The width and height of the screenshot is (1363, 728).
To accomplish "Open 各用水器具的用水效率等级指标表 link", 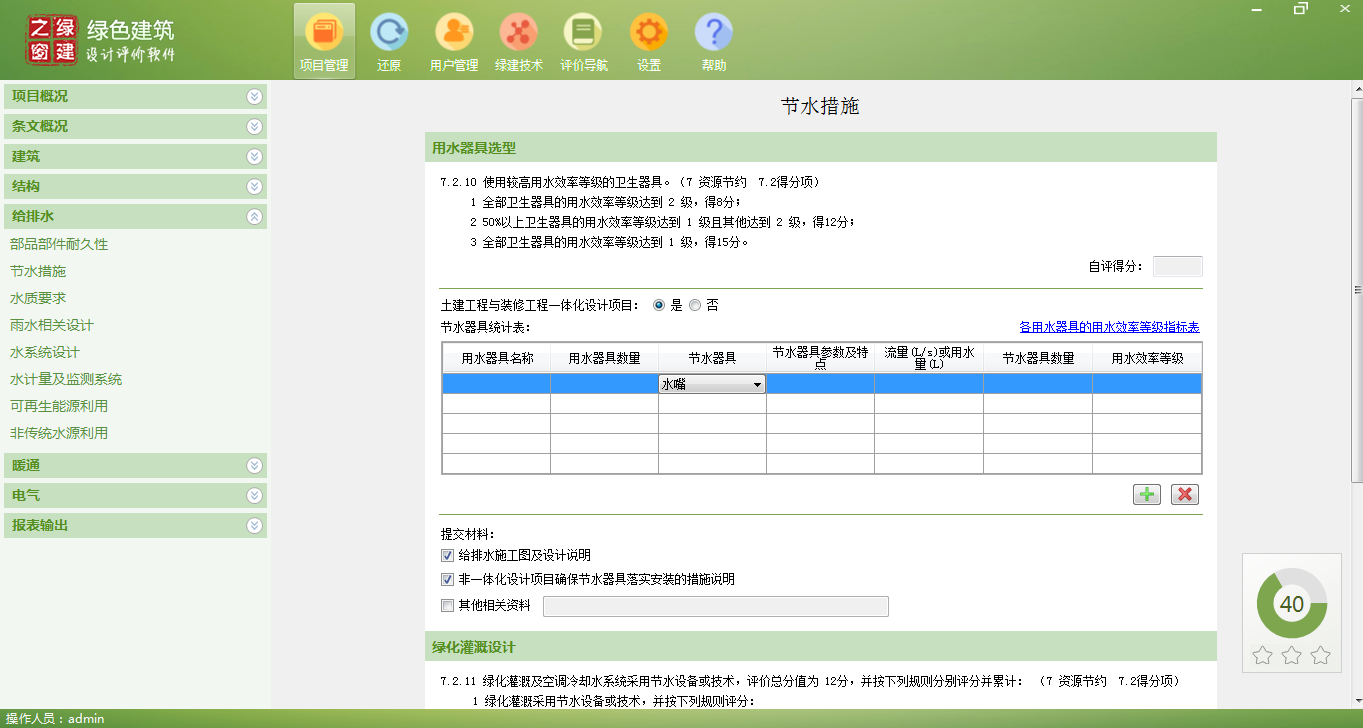I will click(1109, 327).
